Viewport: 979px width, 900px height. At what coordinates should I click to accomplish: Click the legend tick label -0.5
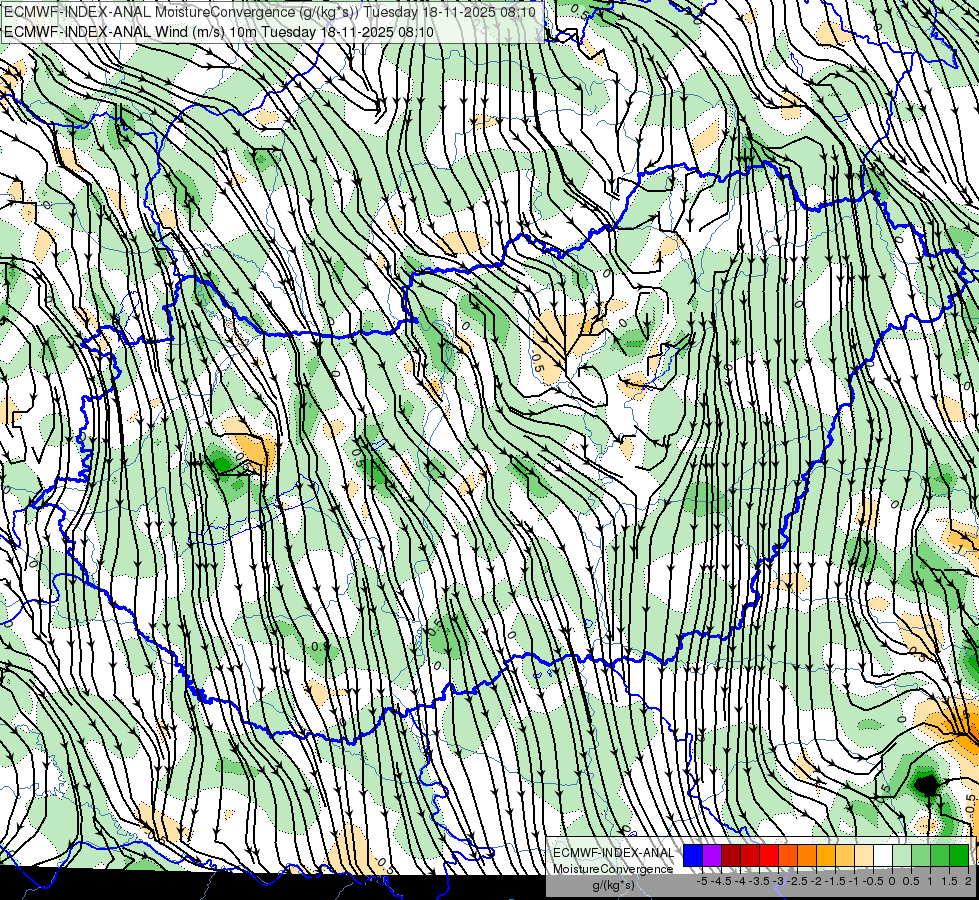873,881
